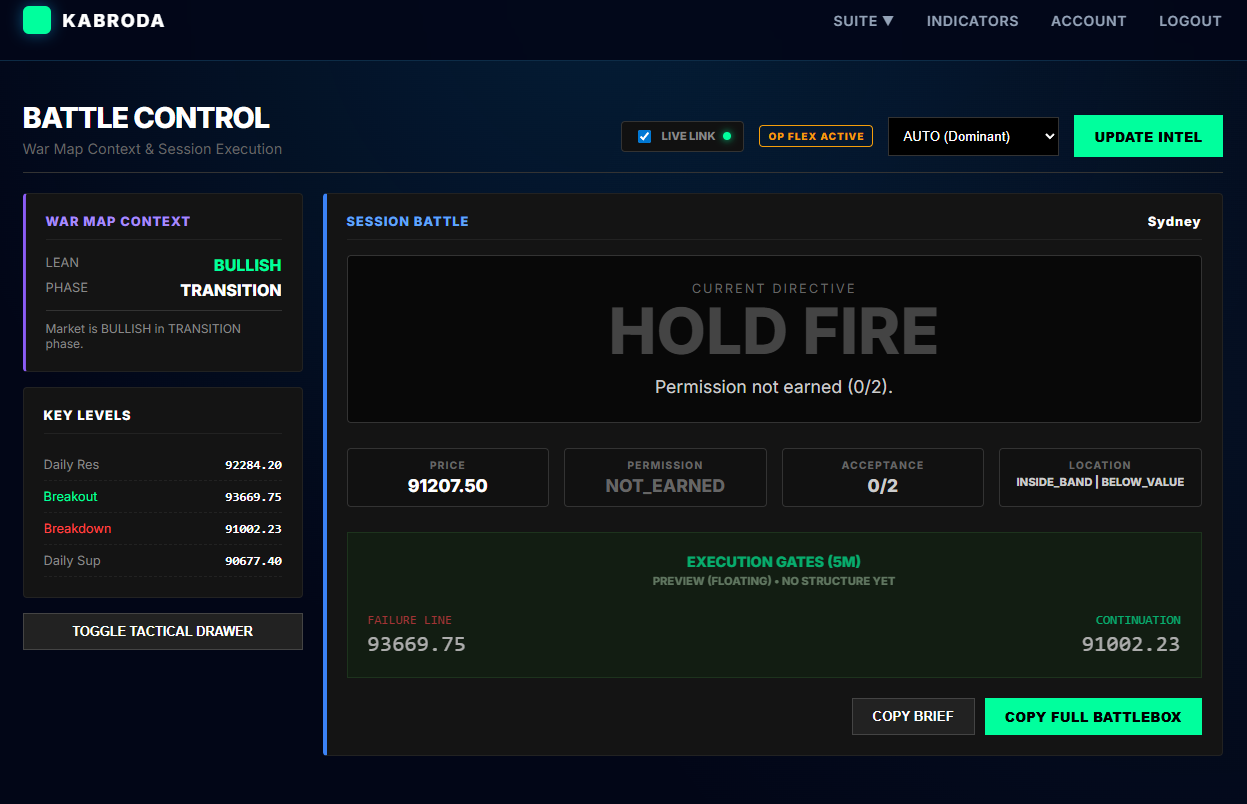Click the Failure Line value 93669.75
Image resolution: width=1247 pixels, height=804 pixels.
416,644
